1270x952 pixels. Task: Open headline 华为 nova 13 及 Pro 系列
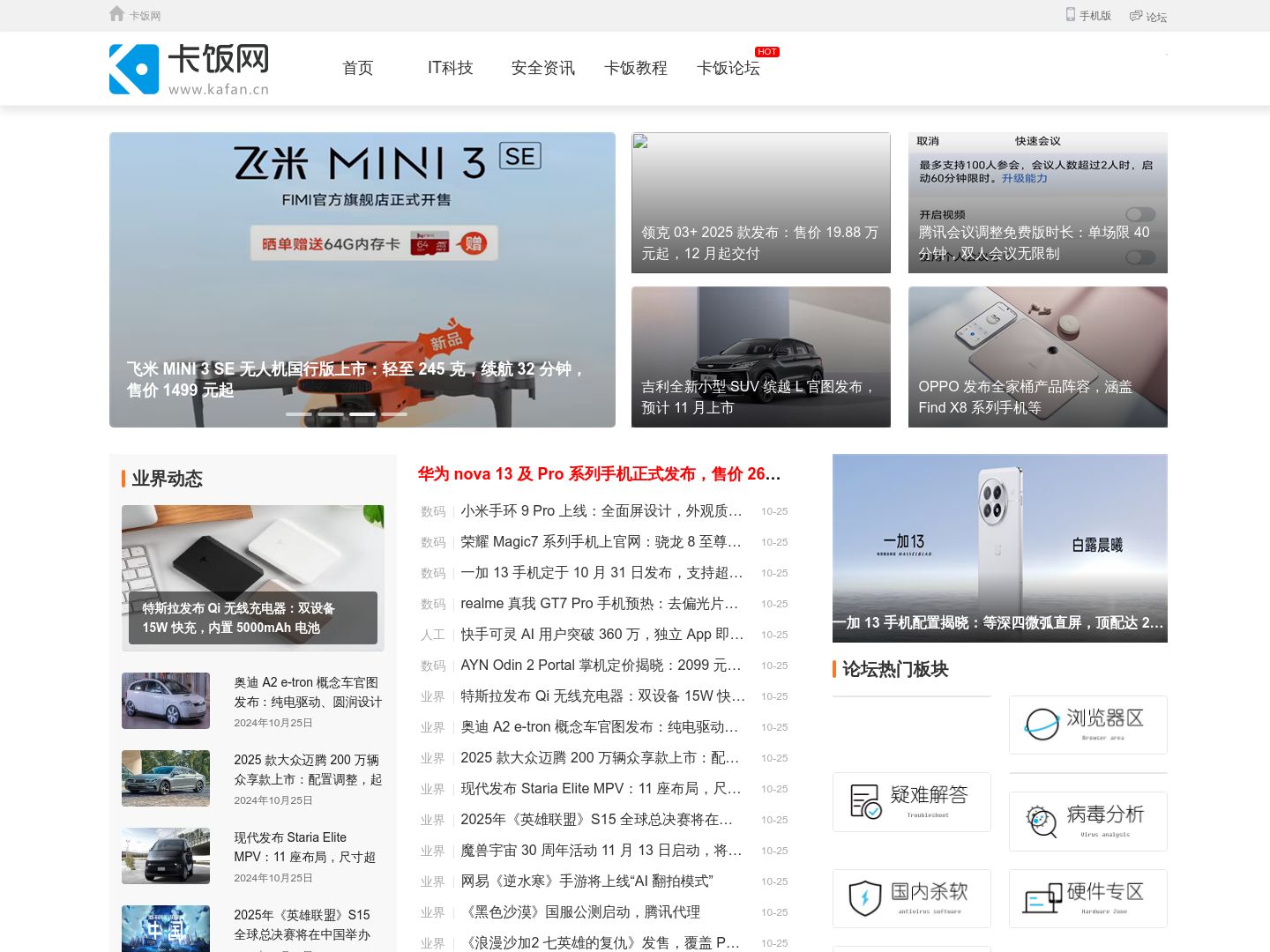pyautogui.click(x=600, y=474)
